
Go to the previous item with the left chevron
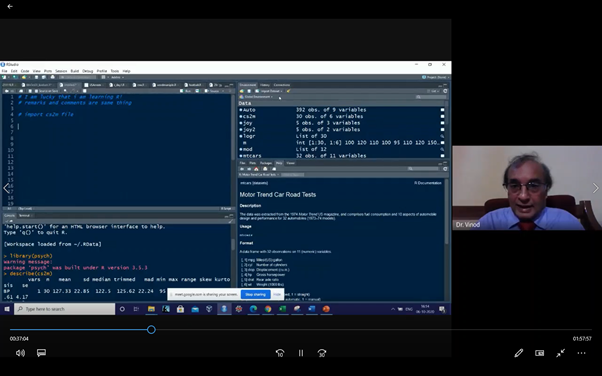[6, 188]
